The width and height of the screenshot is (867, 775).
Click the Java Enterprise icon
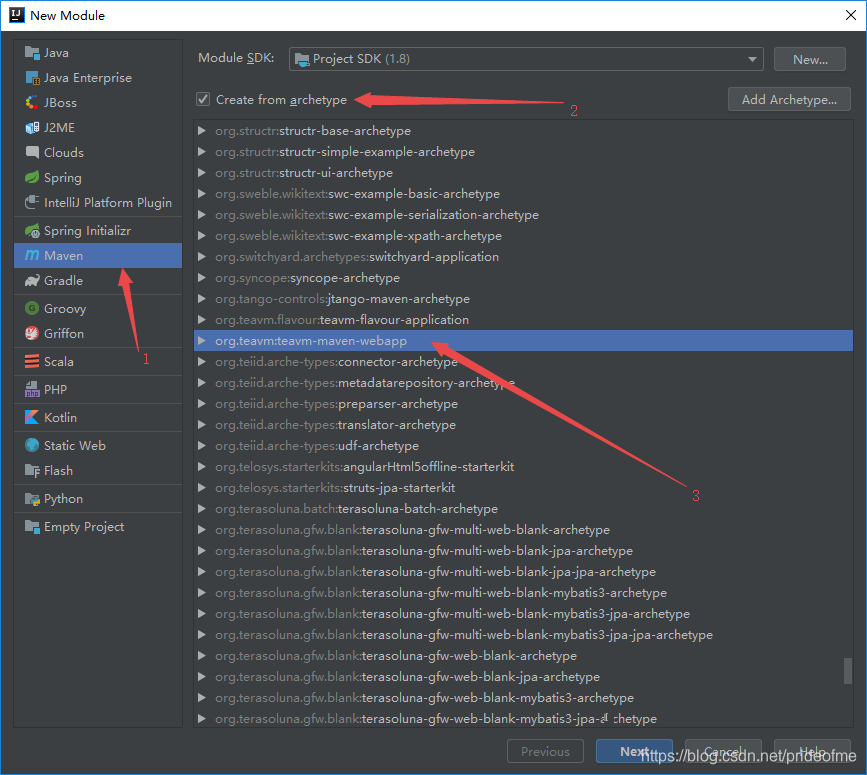(32, 77)
